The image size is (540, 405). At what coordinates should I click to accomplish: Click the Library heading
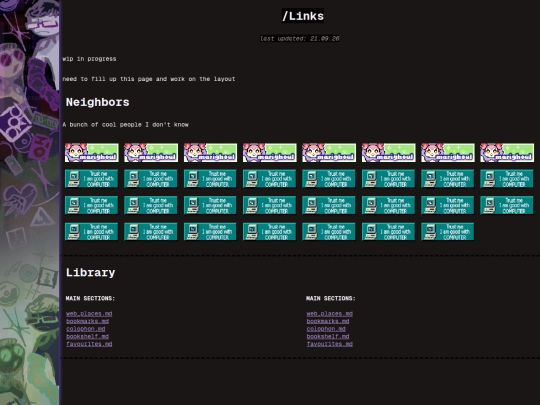(x=90, y=272)
